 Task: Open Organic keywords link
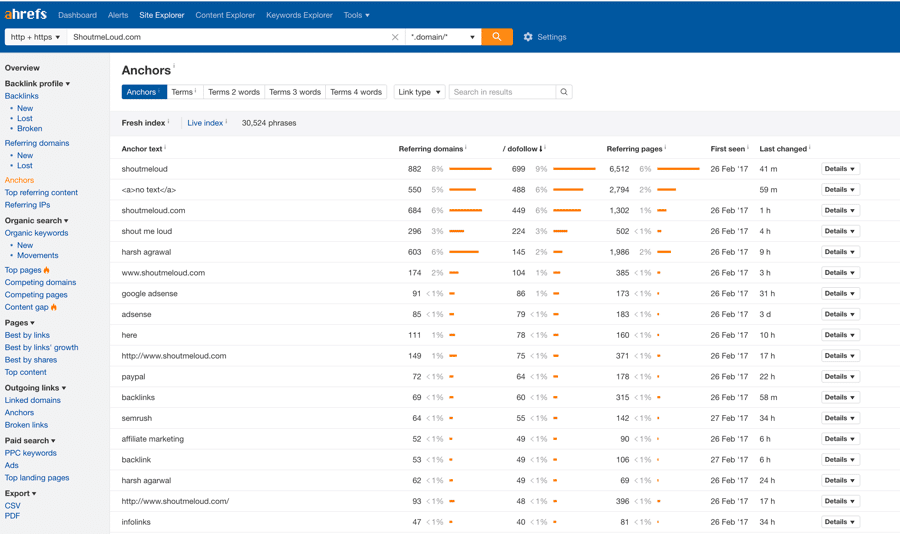37,233
